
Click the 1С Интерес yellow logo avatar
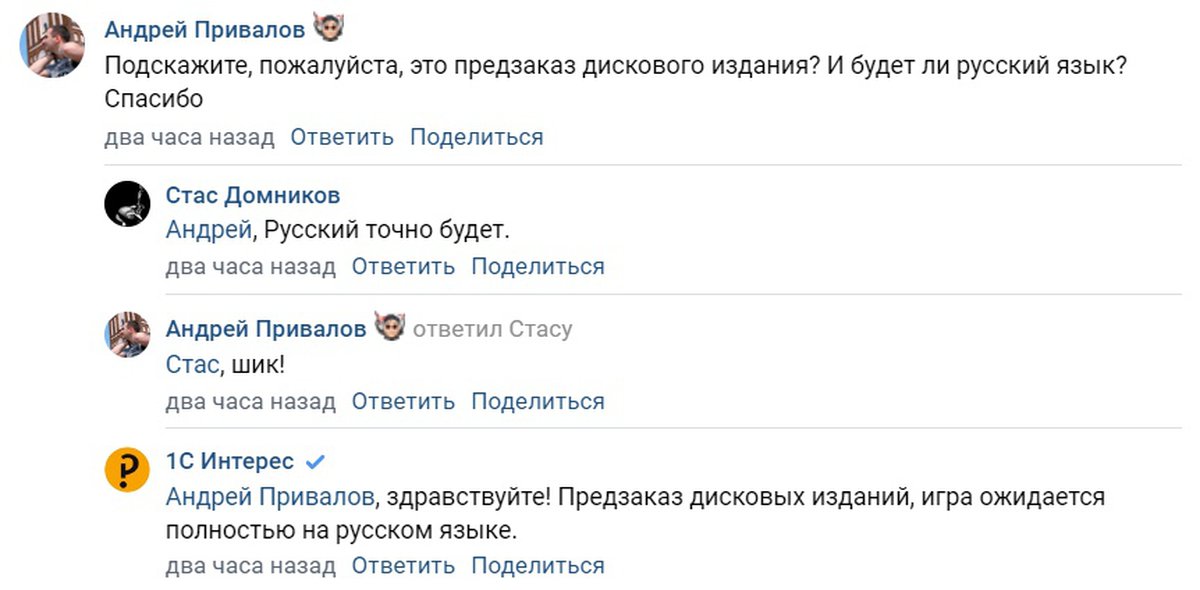pyautogui.click(x=127, y=470)
